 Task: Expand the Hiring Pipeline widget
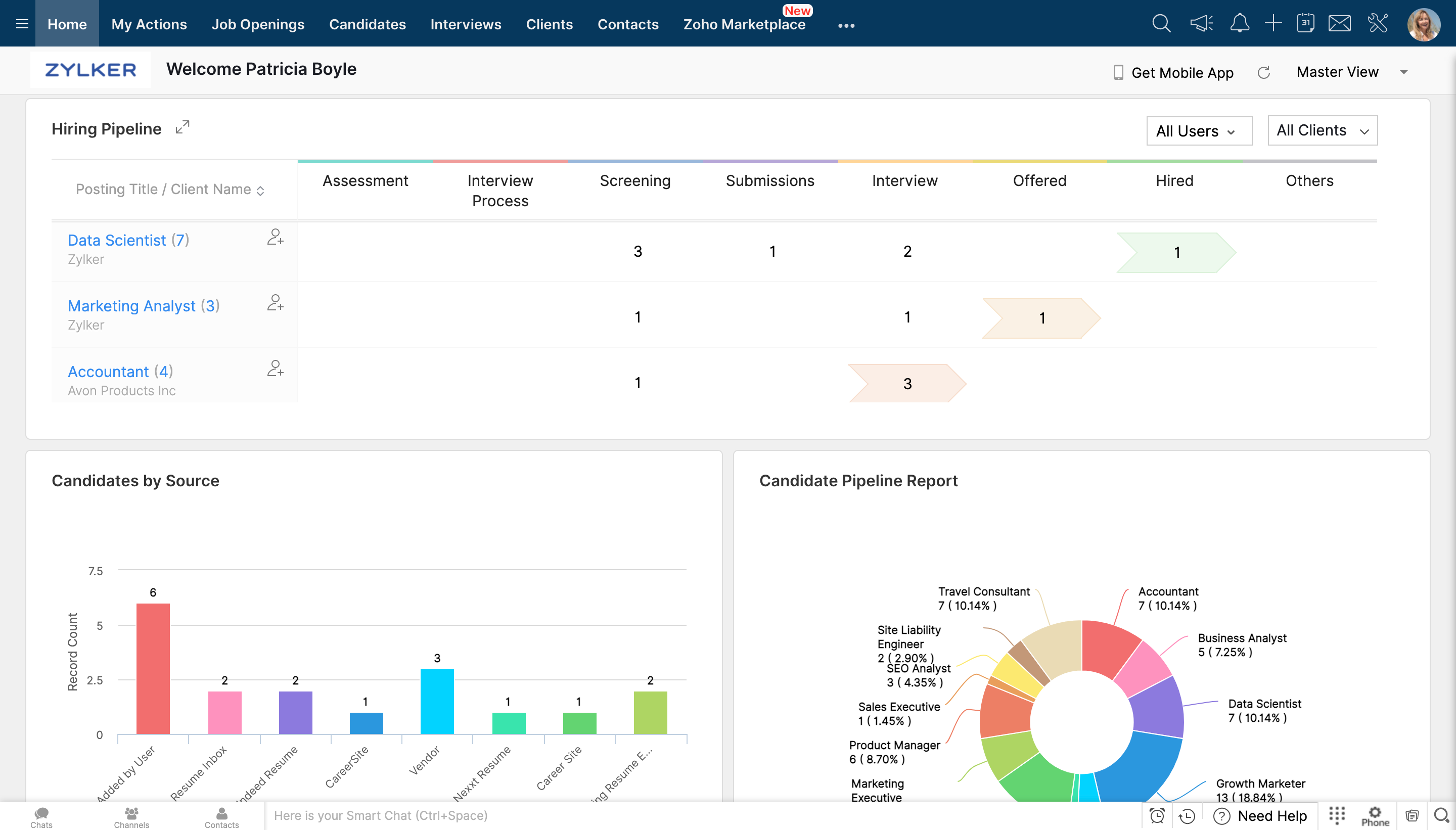183,128
